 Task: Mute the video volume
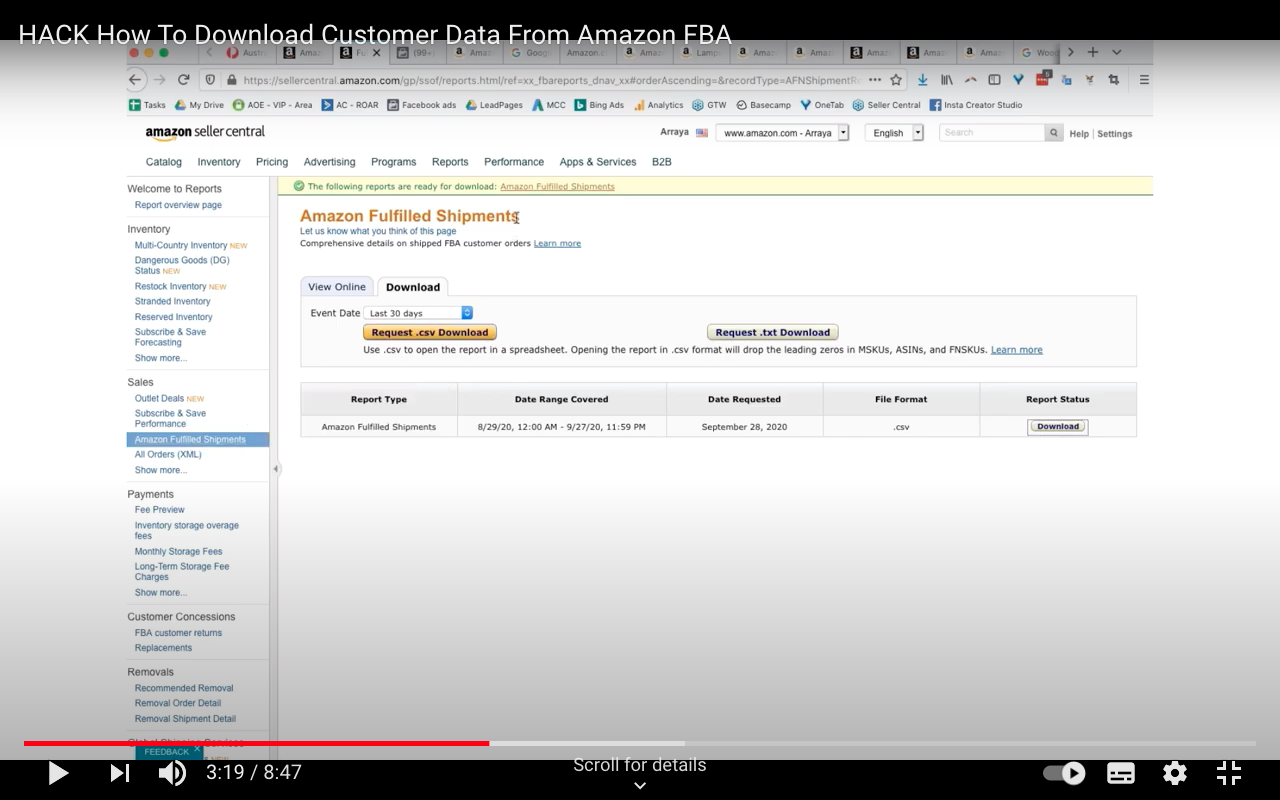[172, 773]
